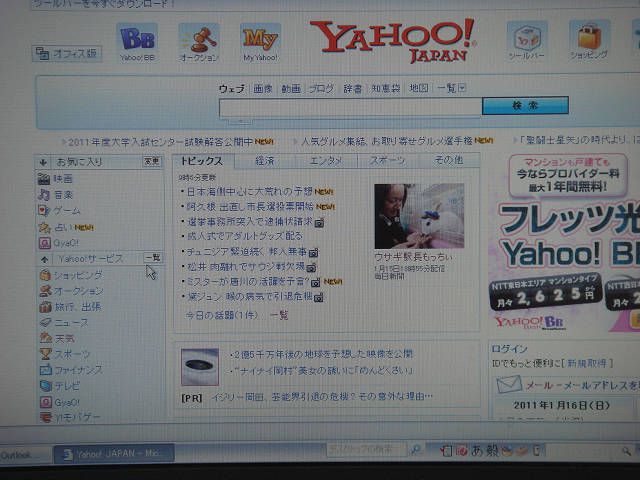Viewport: 640px width, 480px height.
Task: Open the 人気グルメ集結 link
Action: point(387,141)
